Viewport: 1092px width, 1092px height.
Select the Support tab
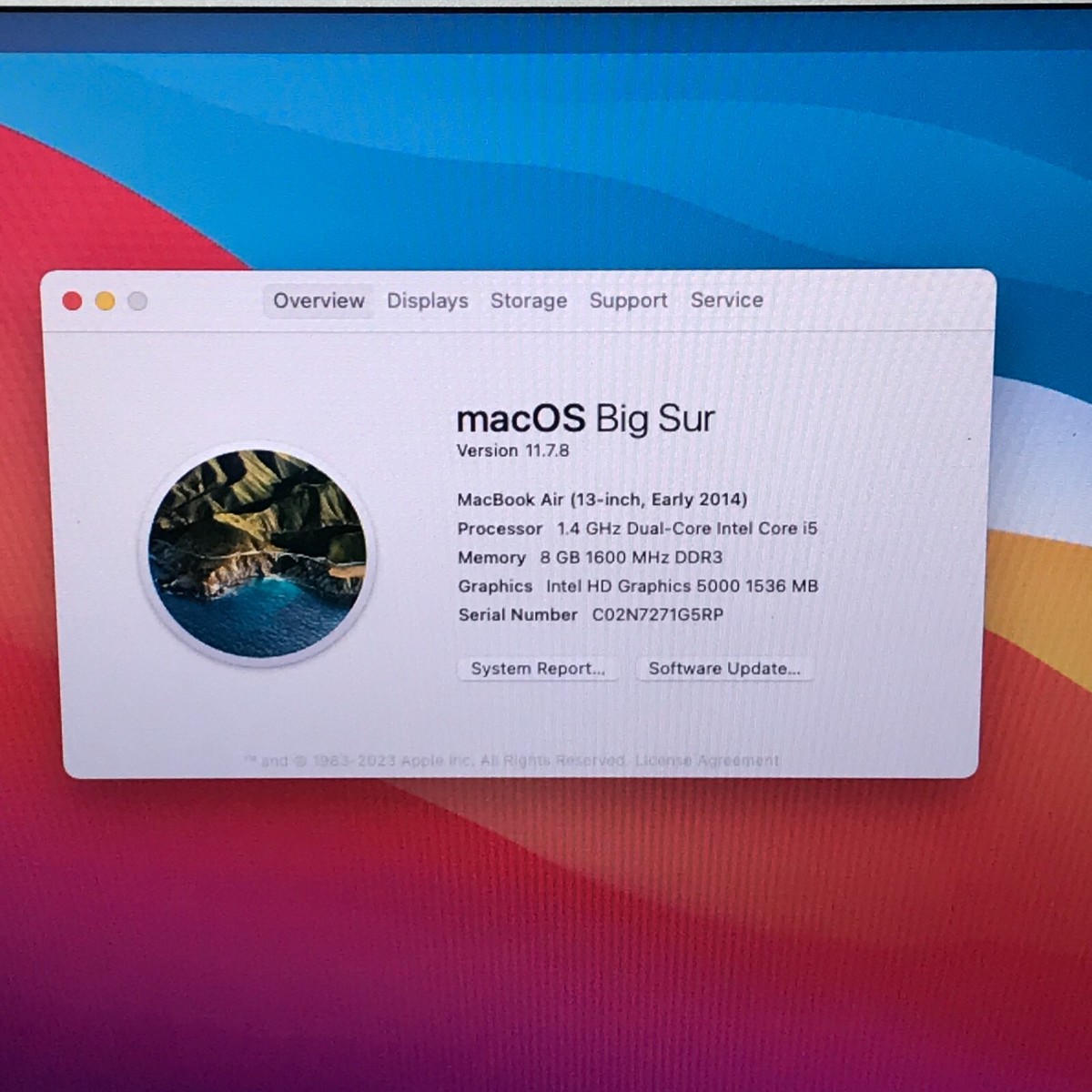[628, 300]
